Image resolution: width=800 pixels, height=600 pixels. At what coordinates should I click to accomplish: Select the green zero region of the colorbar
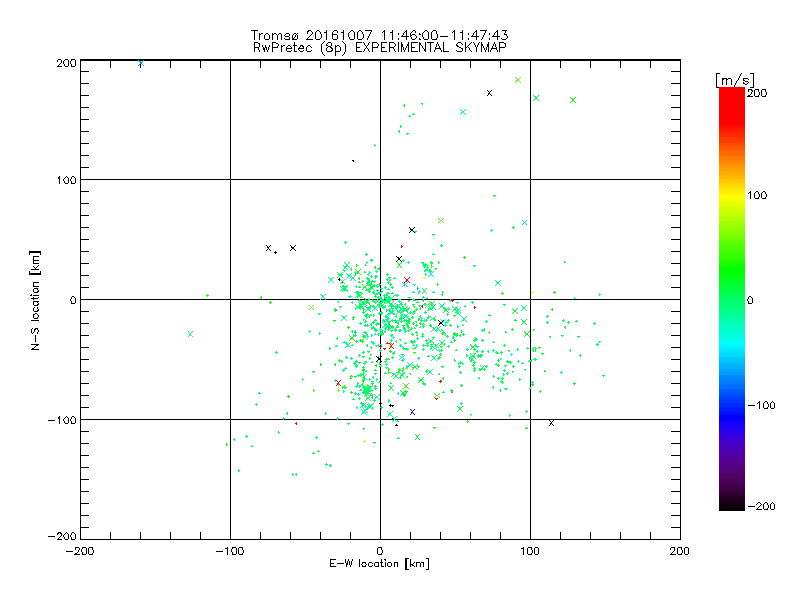pos(732,299)
